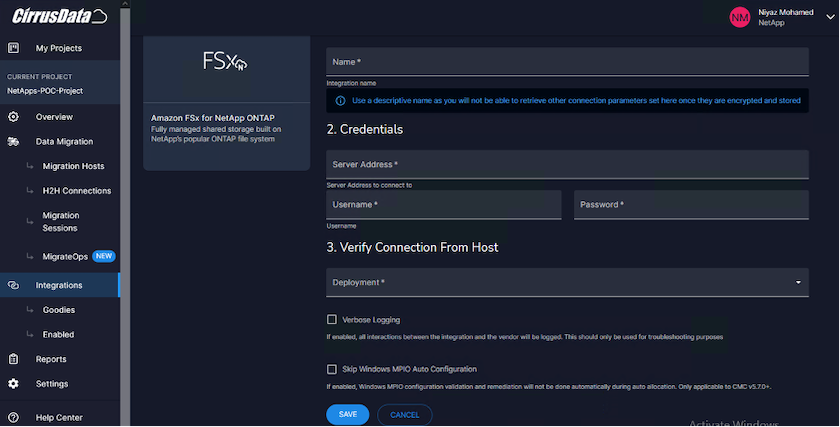
Task: Click the Cancel button
Action: 405,414
